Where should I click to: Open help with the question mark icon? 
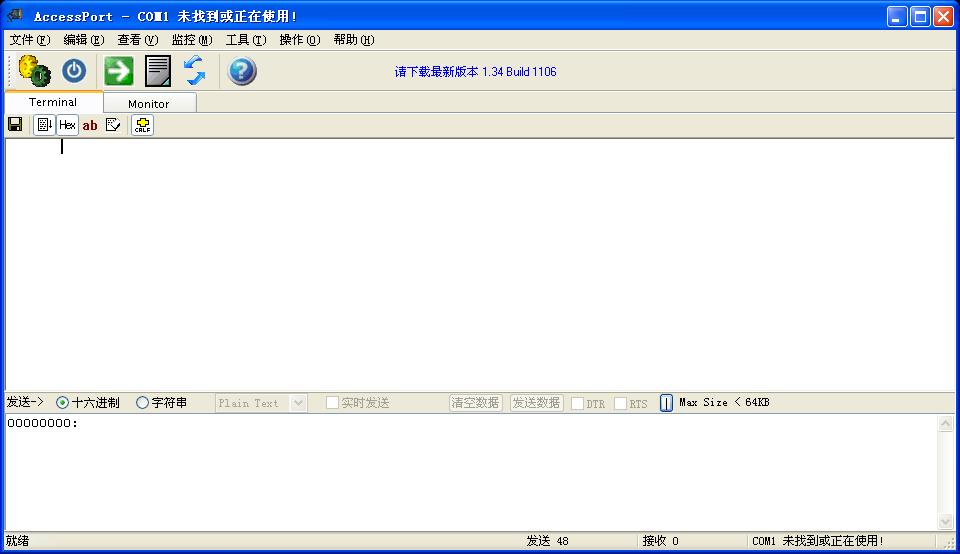(242, 71)
